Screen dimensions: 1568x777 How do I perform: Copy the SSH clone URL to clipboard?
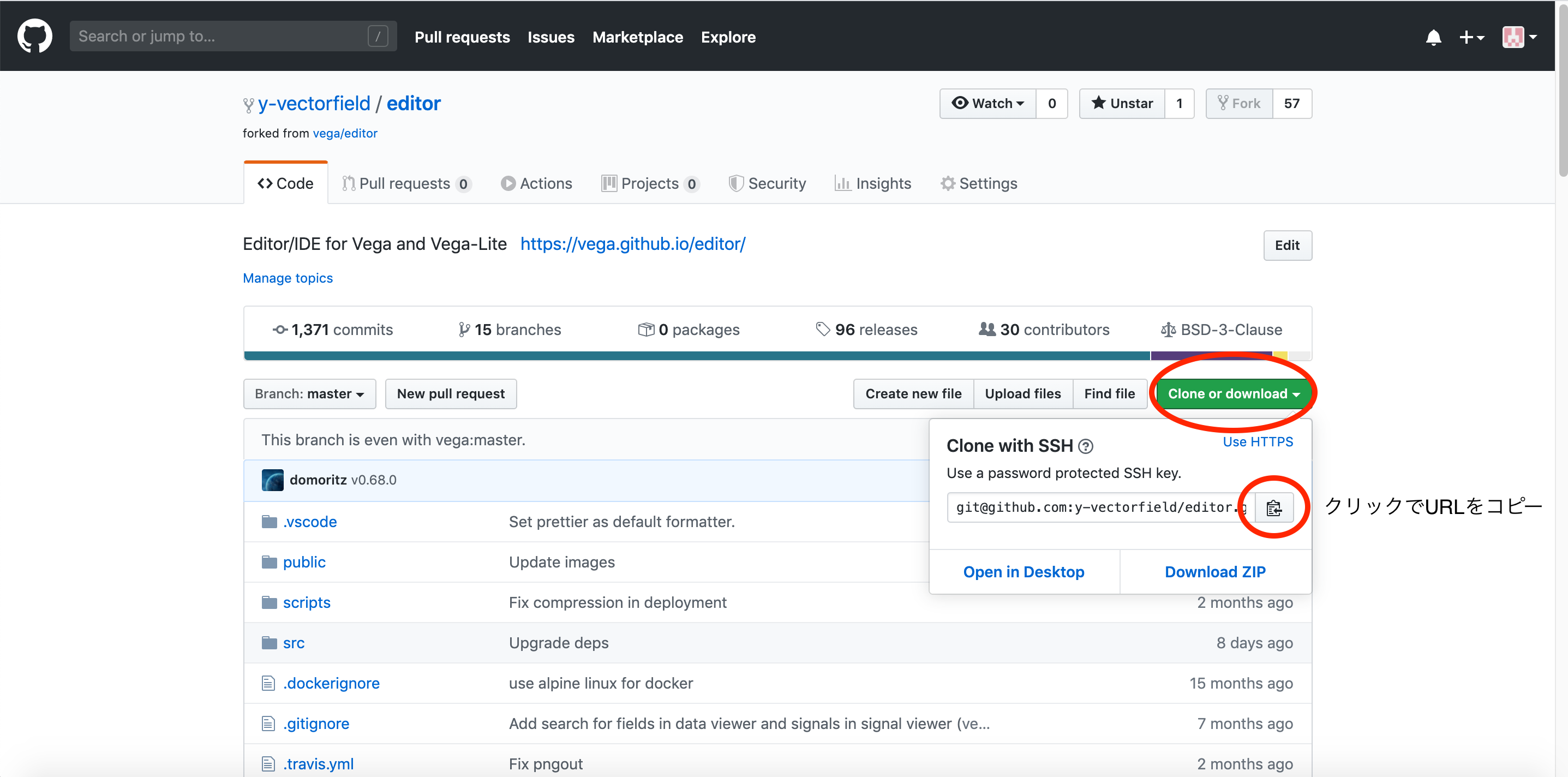1273,507
